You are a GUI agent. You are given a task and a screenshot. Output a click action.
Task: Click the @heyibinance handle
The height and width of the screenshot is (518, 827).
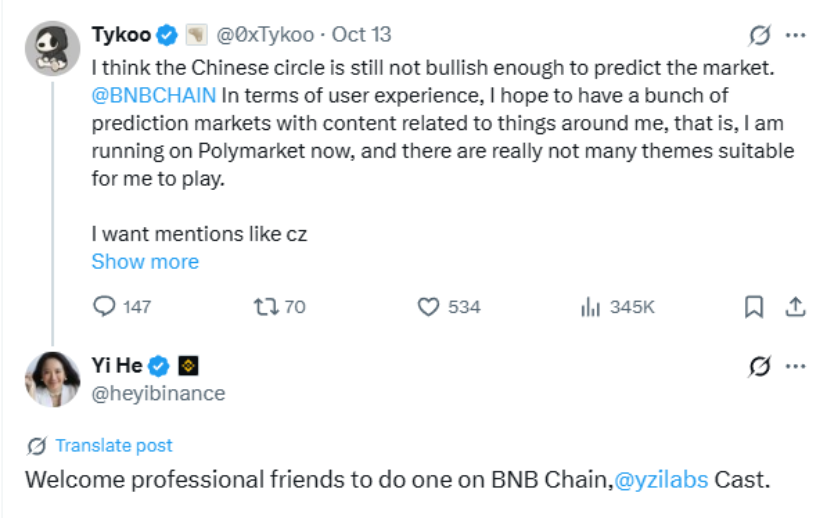point(158,393)
